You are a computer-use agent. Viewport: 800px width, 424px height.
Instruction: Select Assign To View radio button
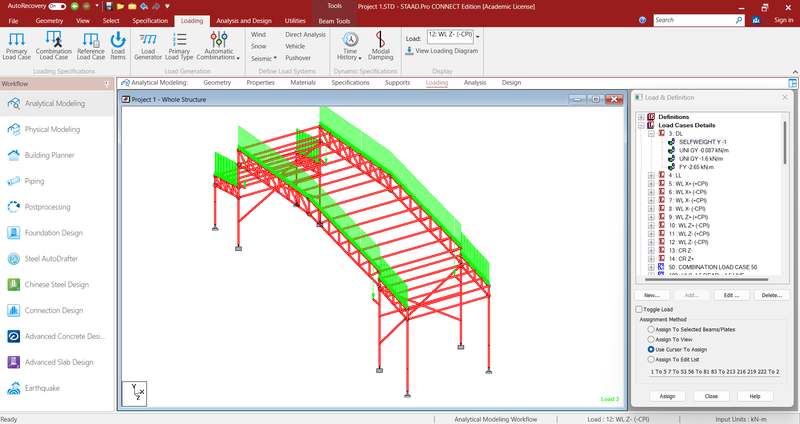tap(651, 339)
